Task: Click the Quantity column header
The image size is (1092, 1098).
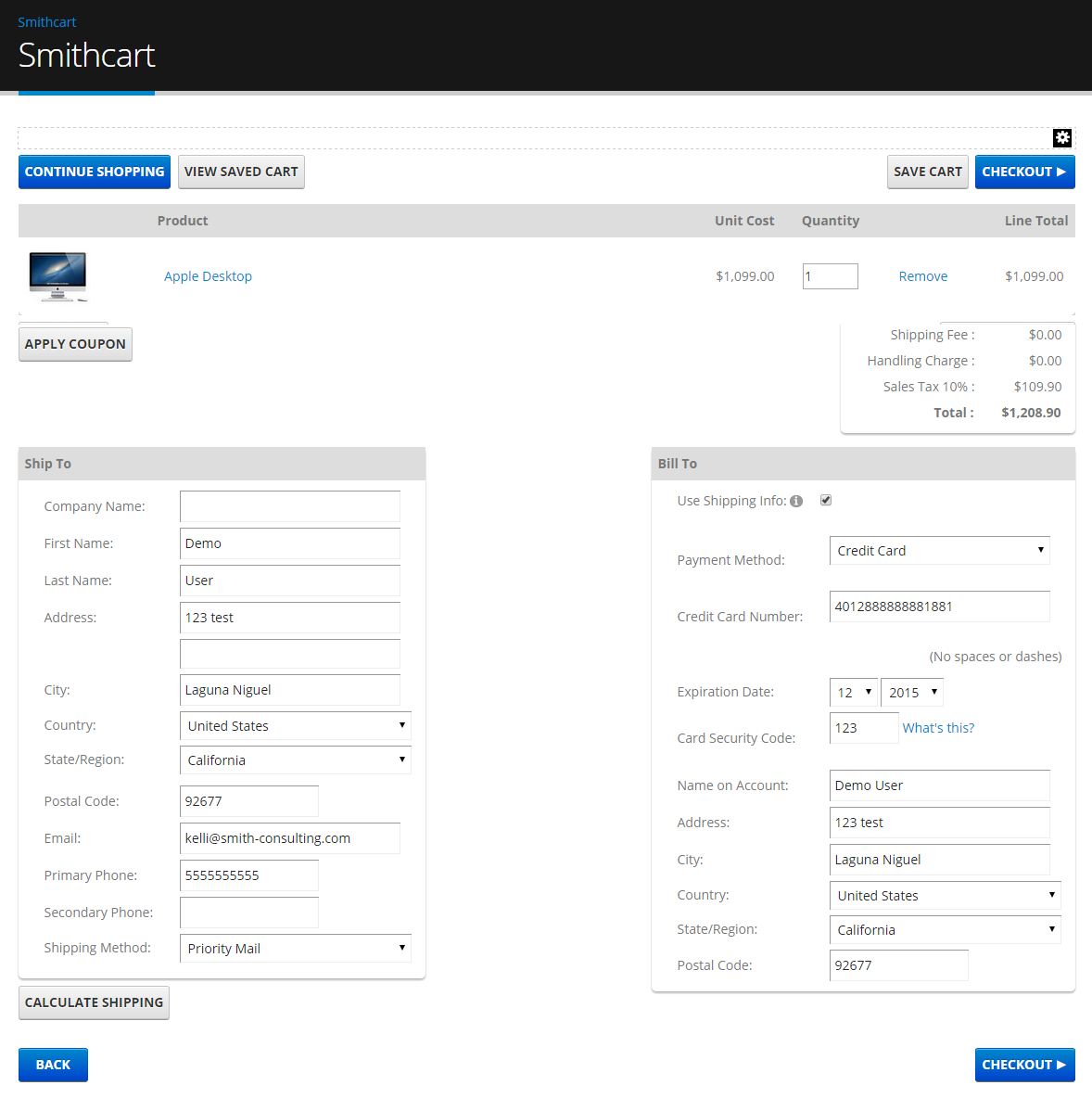Action: pyautogui.click(x=831, y=222)
